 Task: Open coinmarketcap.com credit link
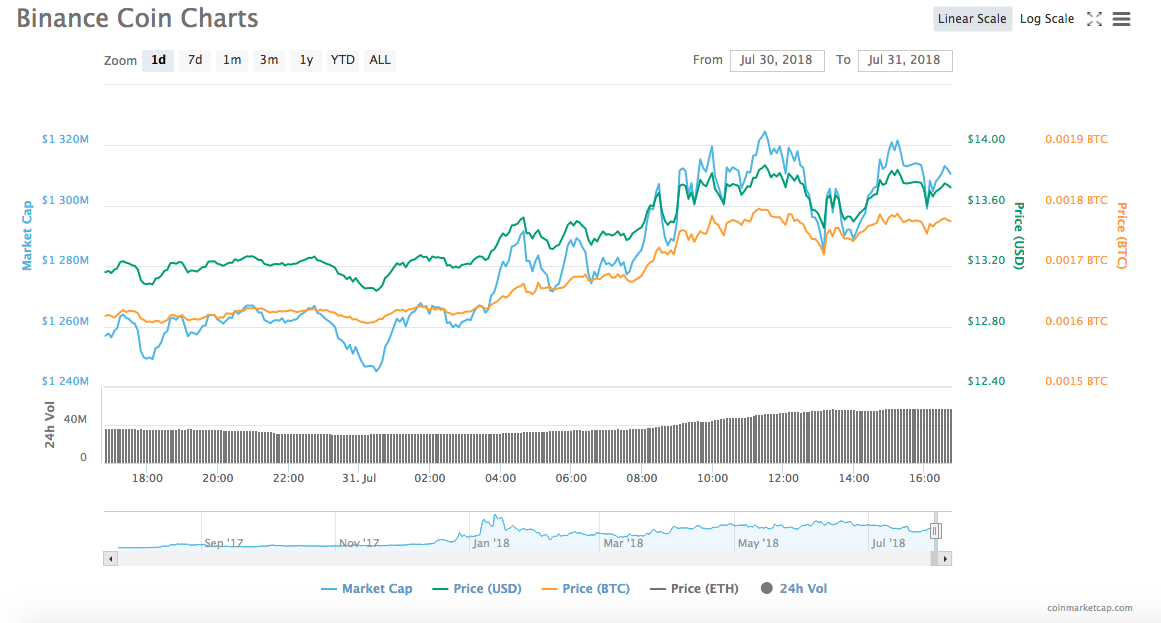click(x=1089, y=607)
